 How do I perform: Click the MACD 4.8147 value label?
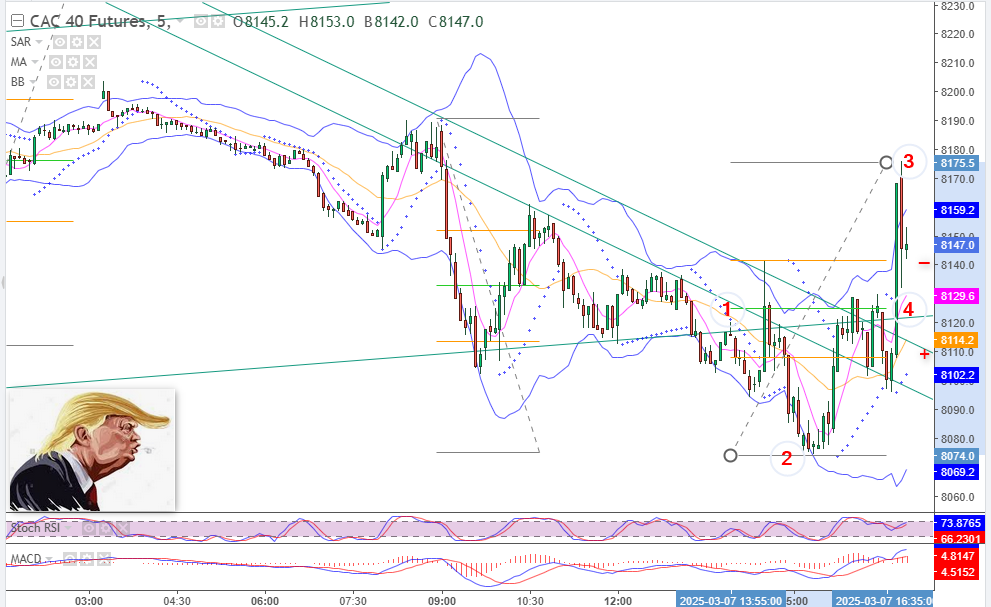[958, 556]
